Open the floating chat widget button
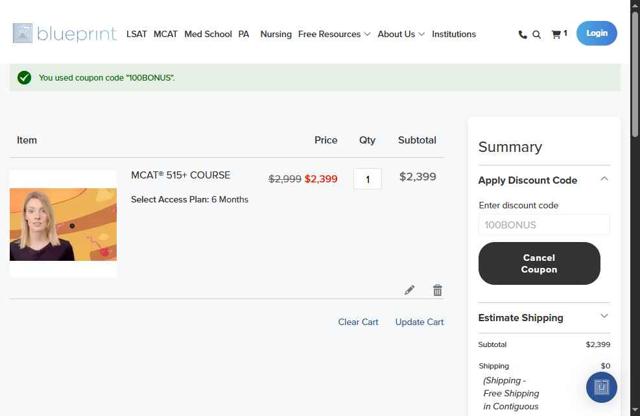The height and width of the screenshot is (416, 640). (601, 387)
